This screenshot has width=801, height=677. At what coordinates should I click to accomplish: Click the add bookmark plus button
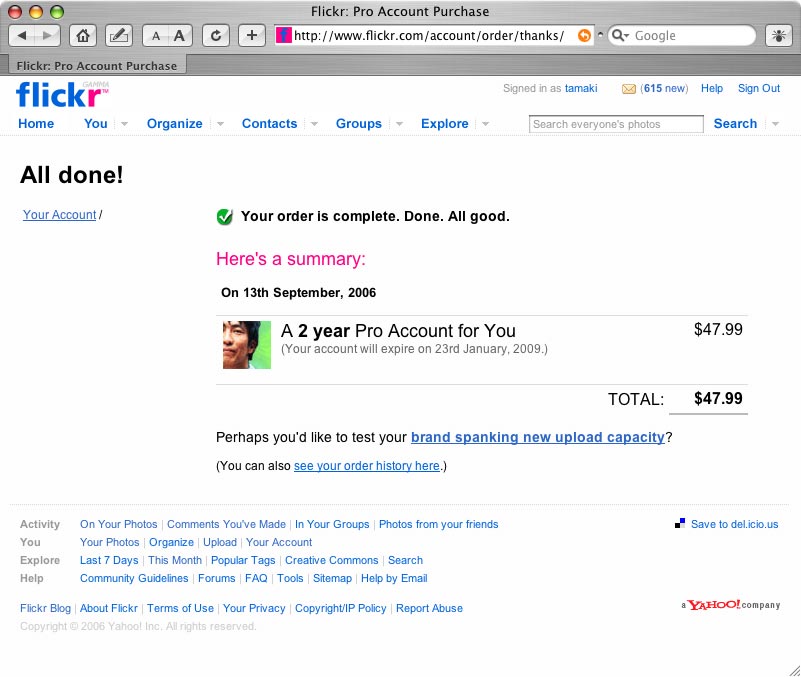252,35
